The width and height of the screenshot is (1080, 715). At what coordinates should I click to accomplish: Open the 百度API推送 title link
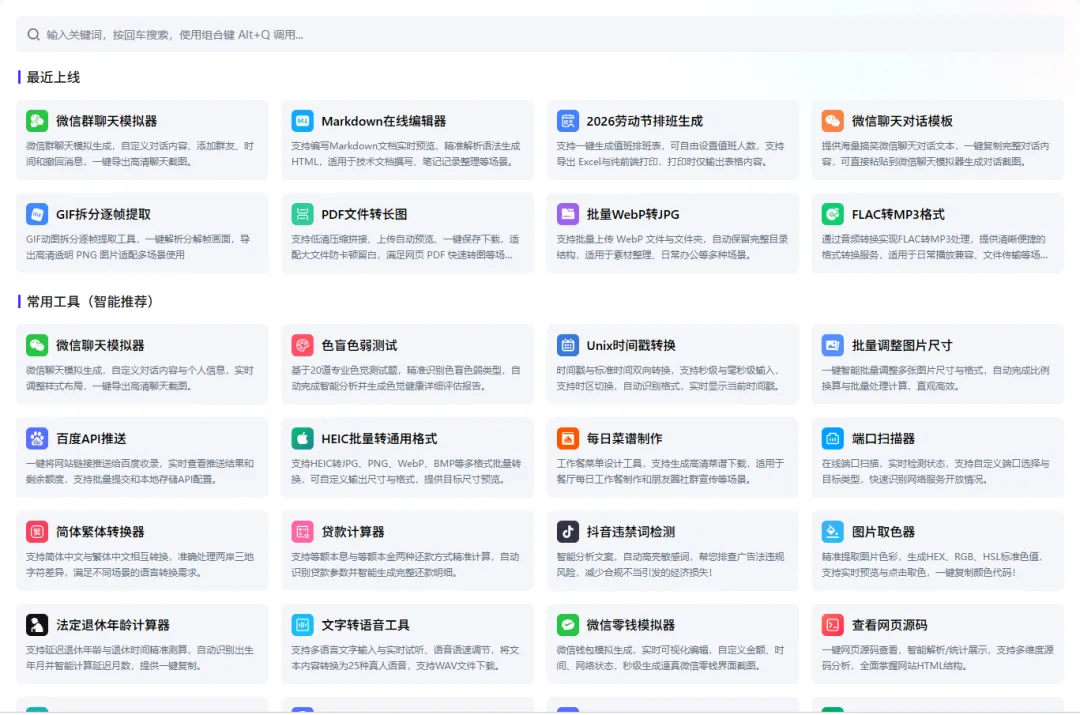coord(92,439)
